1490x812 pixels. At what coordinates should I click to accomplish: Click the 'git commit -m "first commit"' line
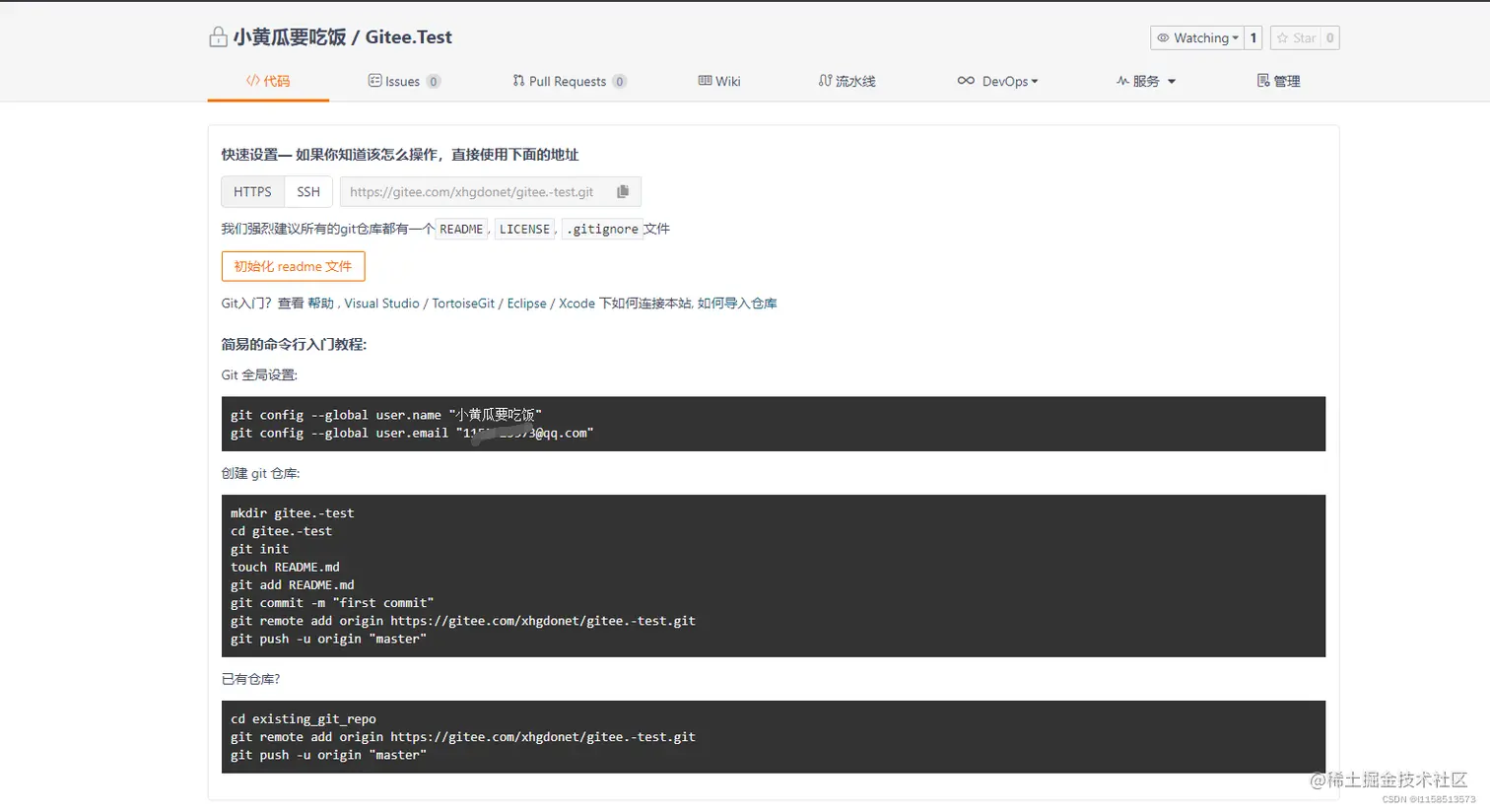click(x=332, y=603)
